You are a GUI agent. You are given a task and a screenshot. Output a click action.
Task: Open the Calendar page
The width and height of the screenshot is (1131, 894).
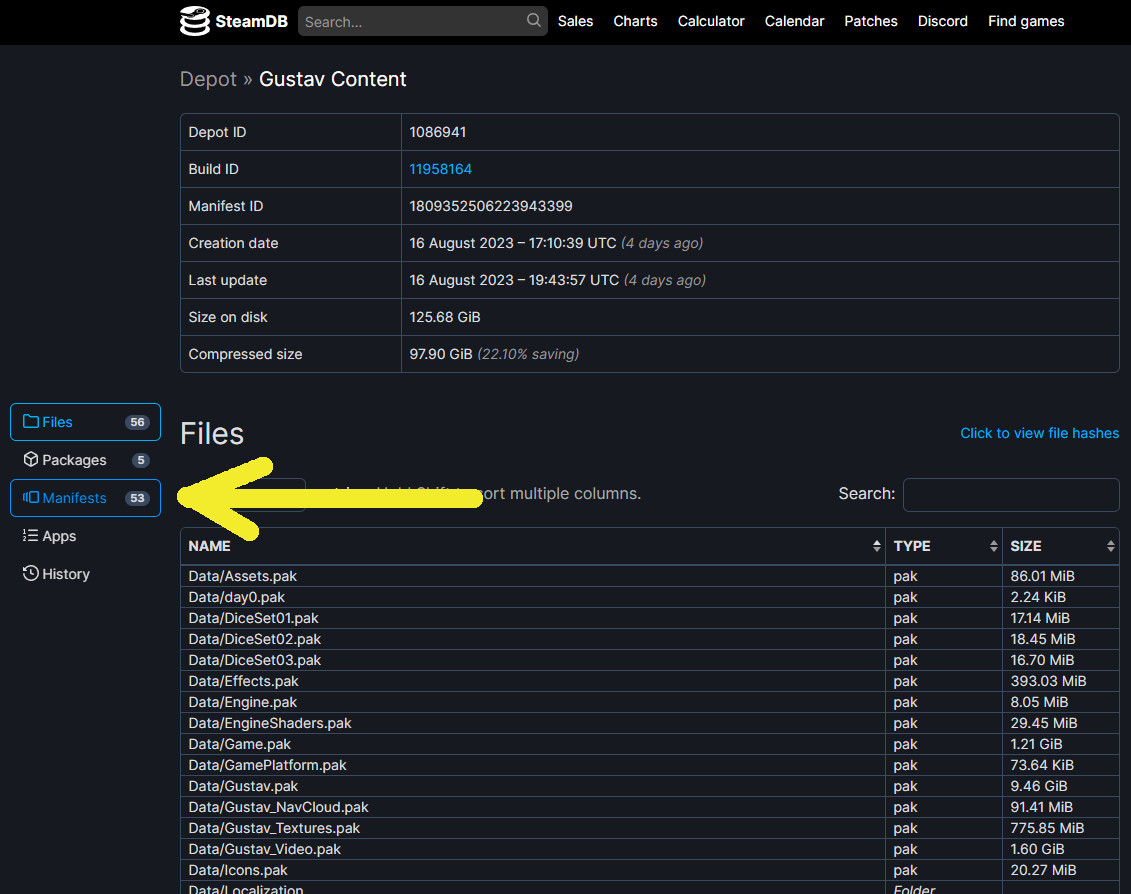coord(794,21)
